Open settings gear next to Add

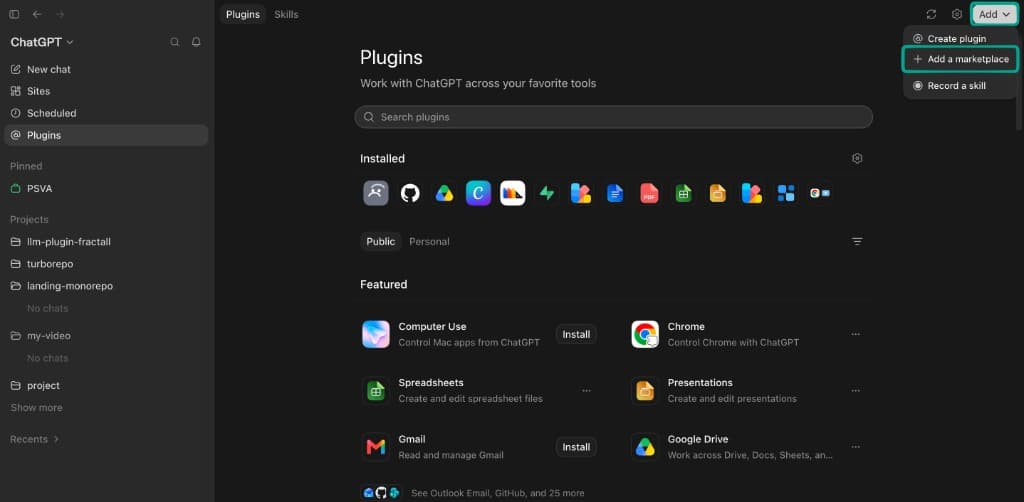957,14
